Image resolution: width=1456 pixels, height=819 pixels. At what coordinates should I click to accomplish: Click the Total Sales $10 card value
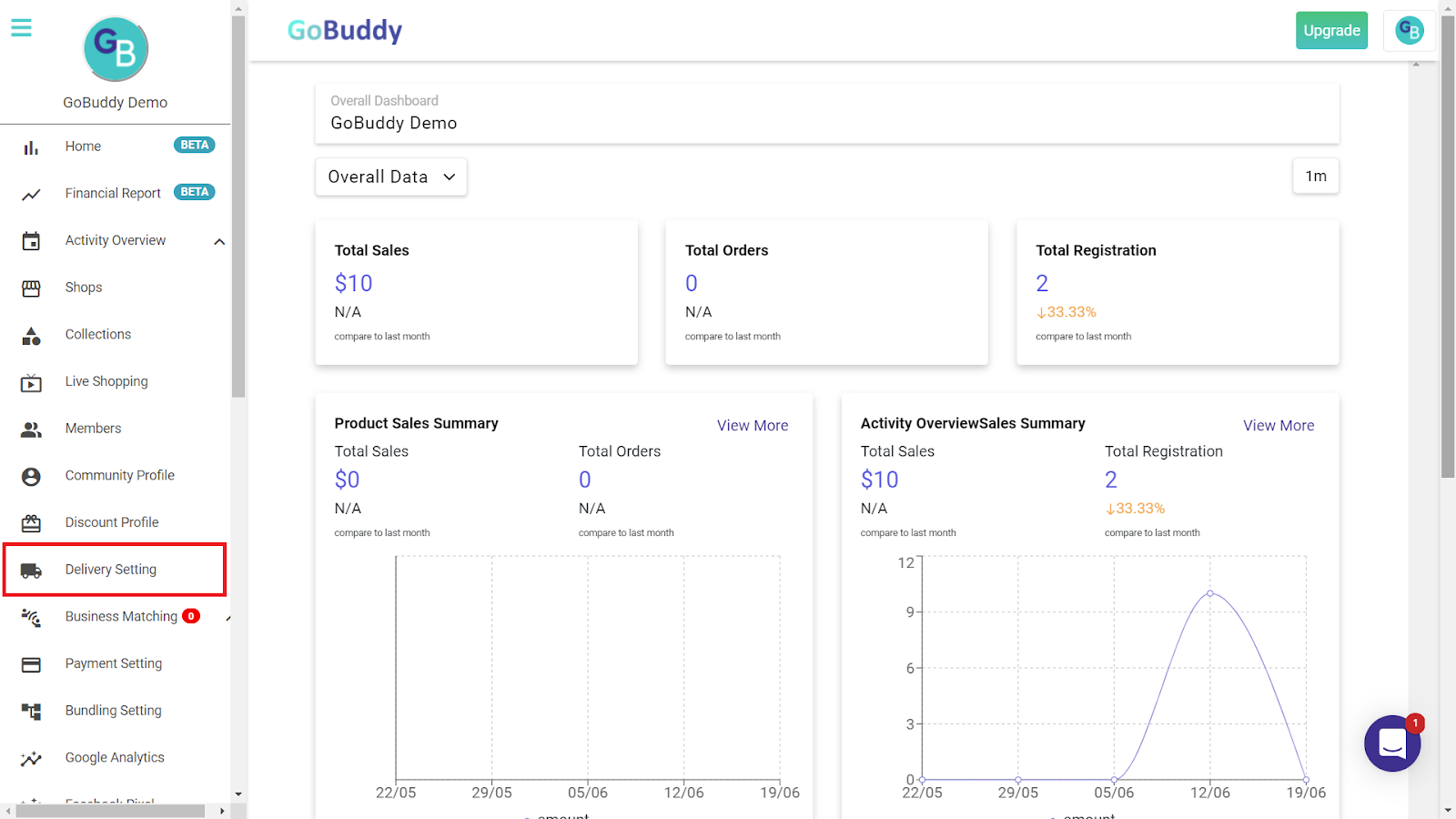pos(353,284)
